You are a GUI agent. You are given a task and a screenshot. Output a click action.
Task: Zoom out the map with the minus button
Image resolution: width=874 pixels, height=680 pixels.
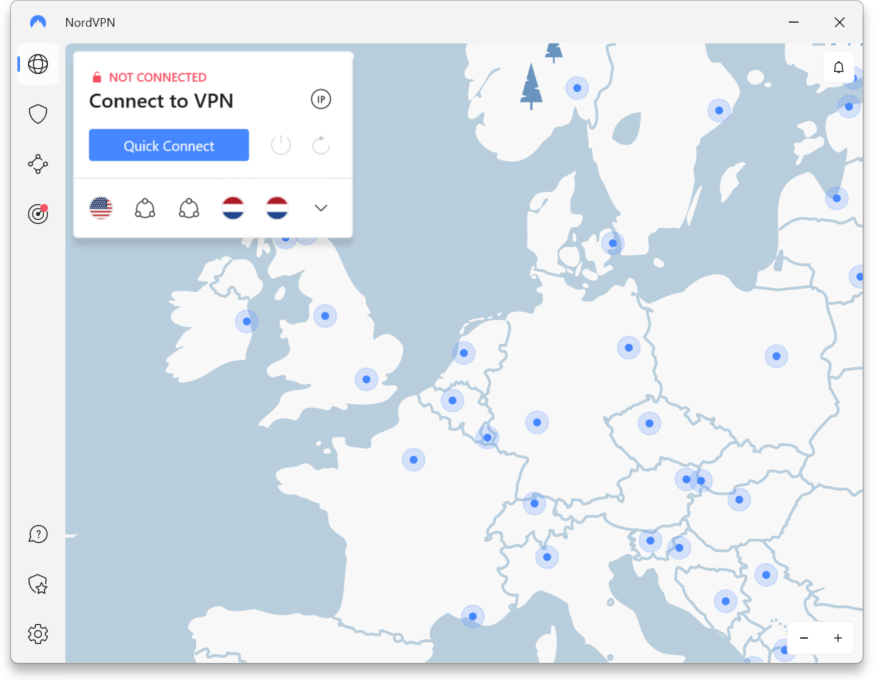pyautogui.click(x=804, y=638)
